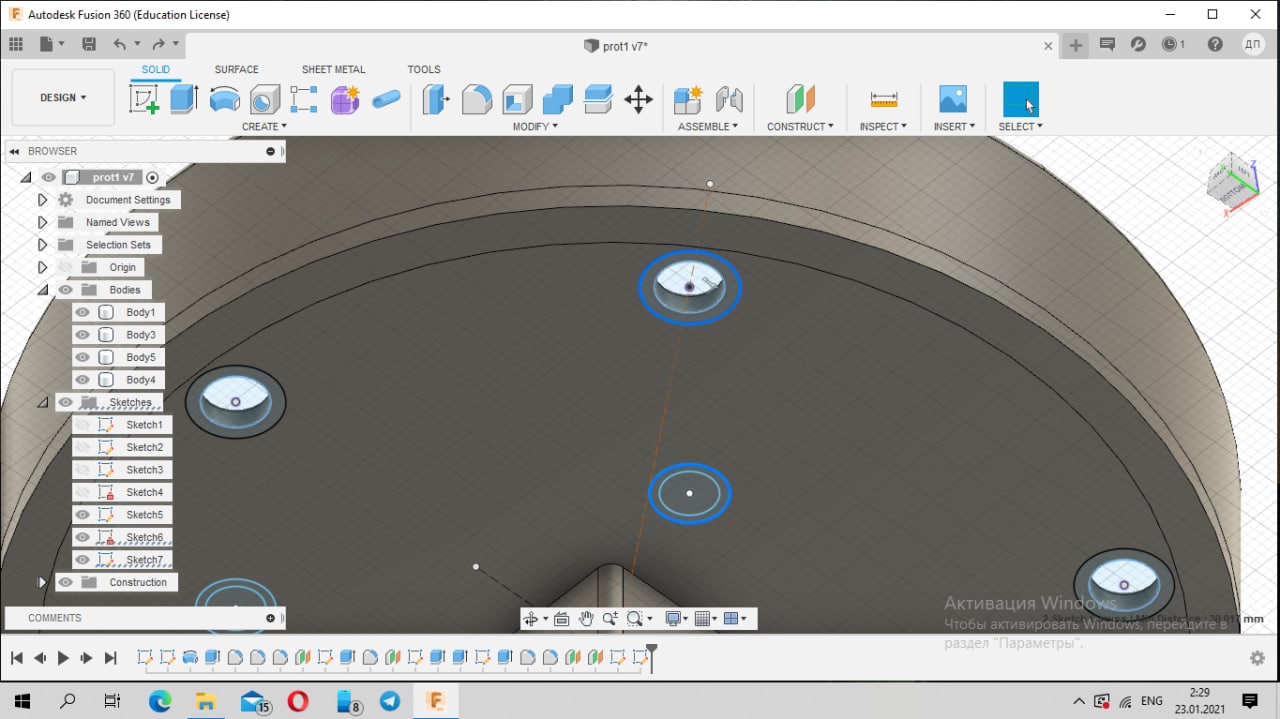Select the Offset Plane construct tool
The width and height of the screenshot is (1280, 719).
(800, 99)
